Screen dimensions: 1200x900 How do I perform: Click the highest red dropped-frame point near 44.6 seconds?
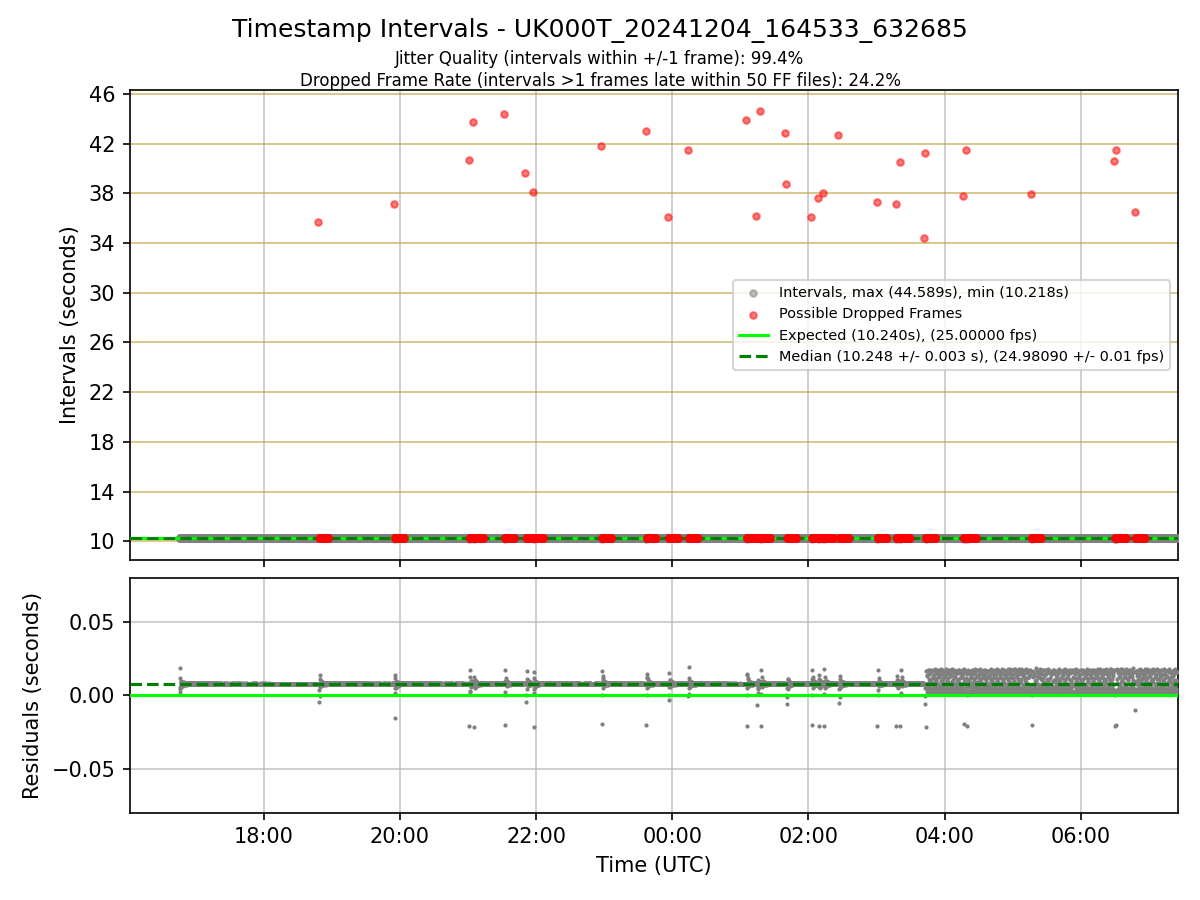(x=760, y=111)
